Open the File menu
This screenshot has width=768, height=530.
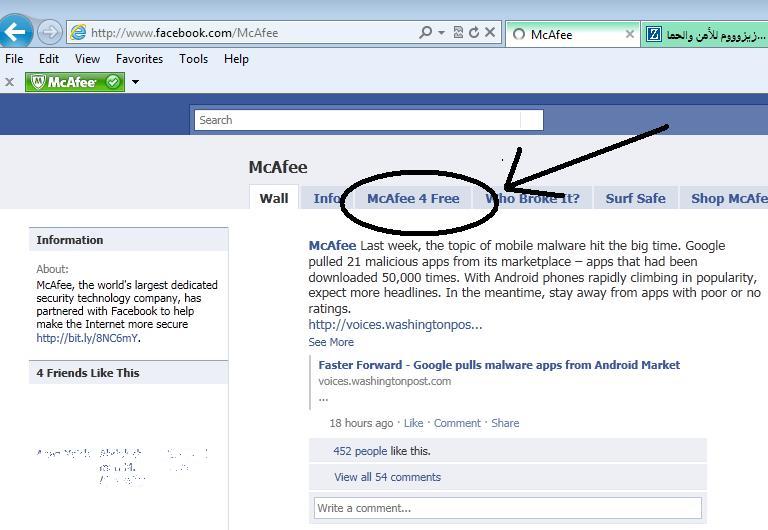pyautogui.click(x=14, y=59)
